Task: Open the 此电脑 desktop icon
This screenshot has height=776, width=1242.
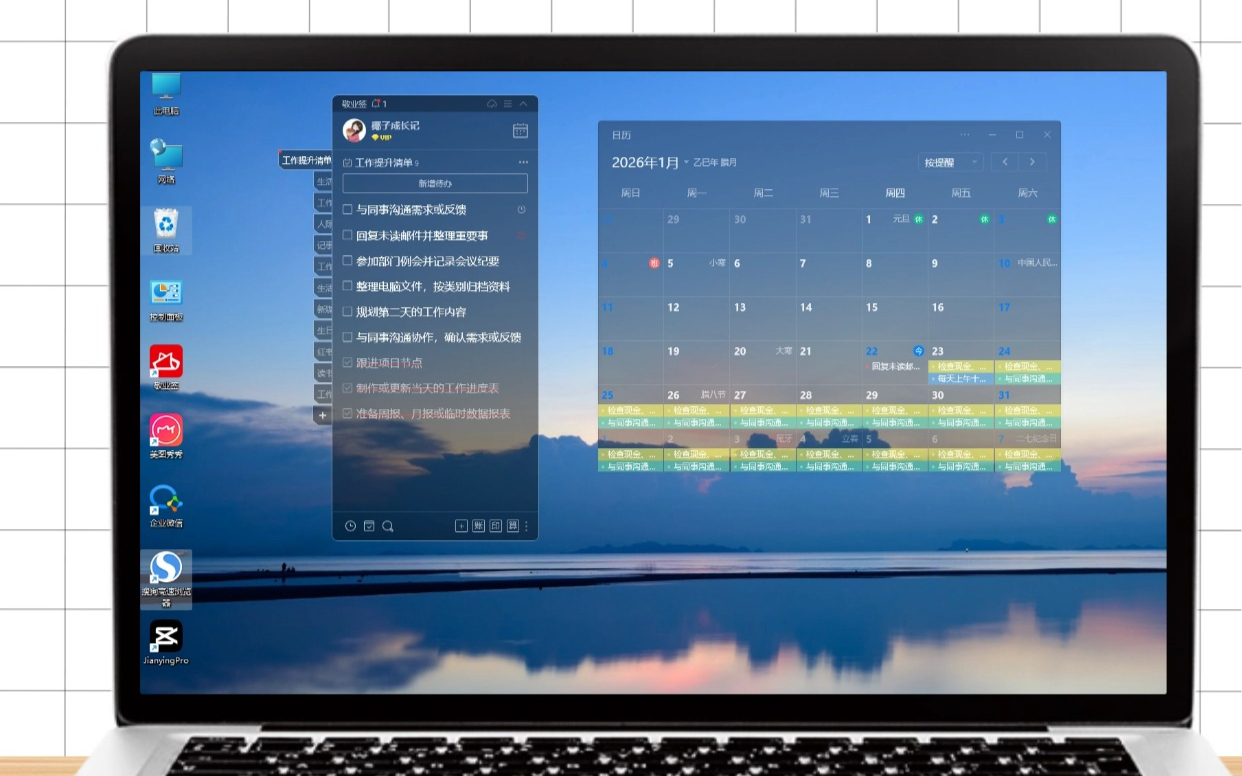Action: click(166, 95)
